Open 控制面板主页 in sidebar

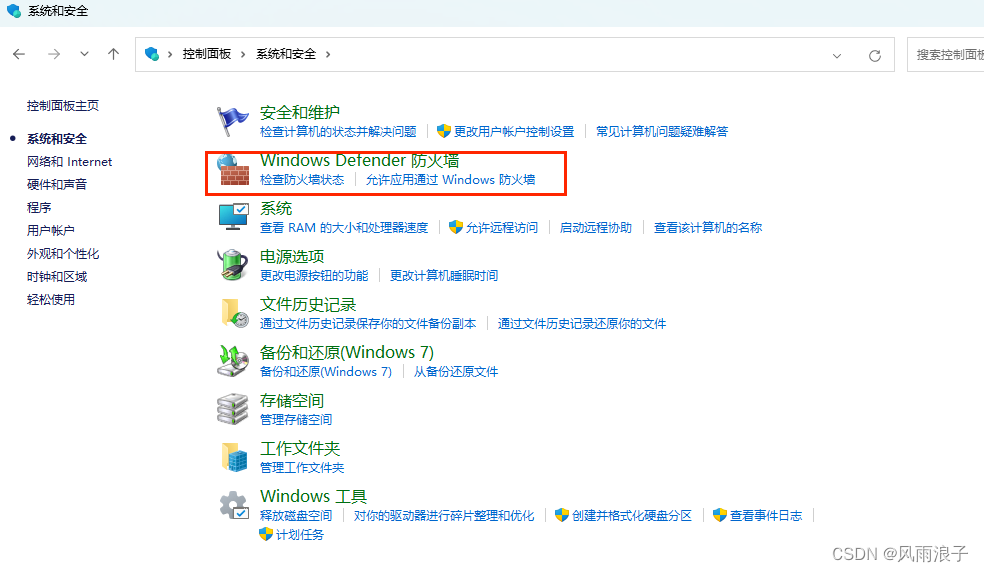[x=63, y=105]
